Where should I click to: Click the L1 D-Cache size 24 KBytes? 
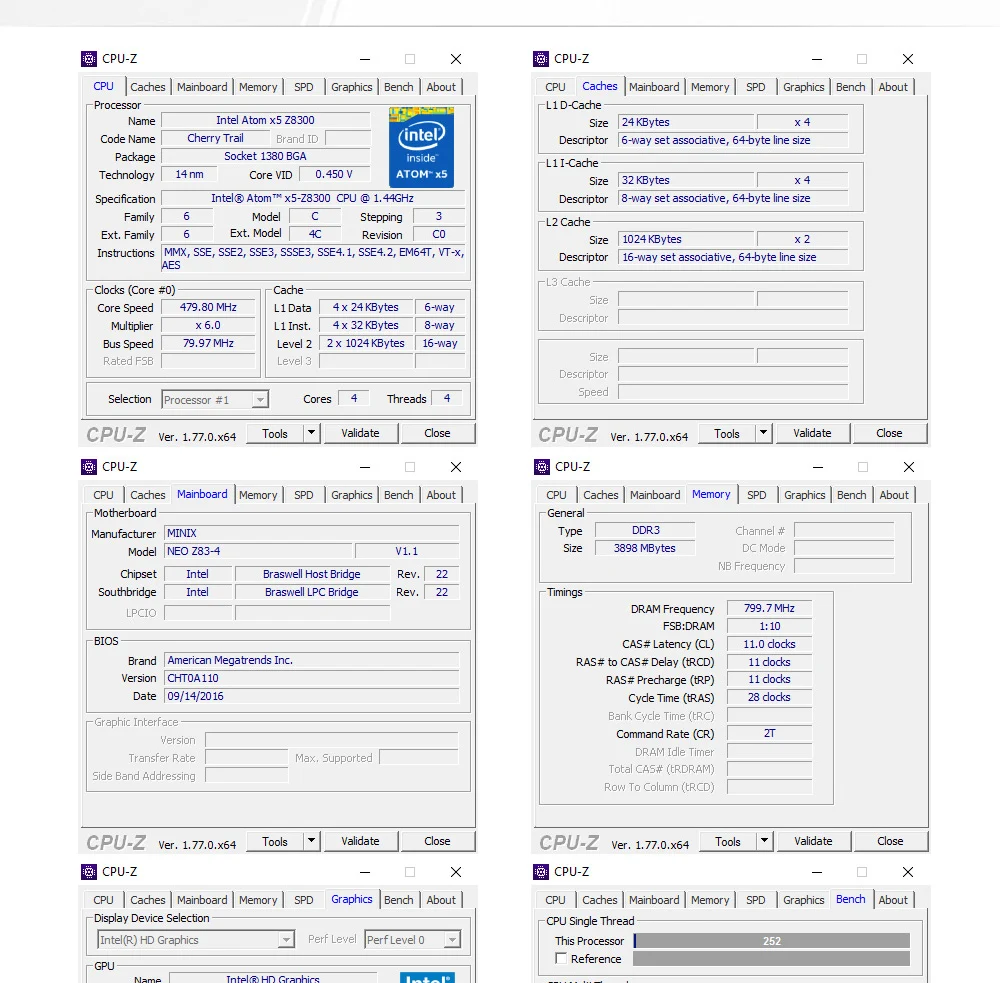686,122
